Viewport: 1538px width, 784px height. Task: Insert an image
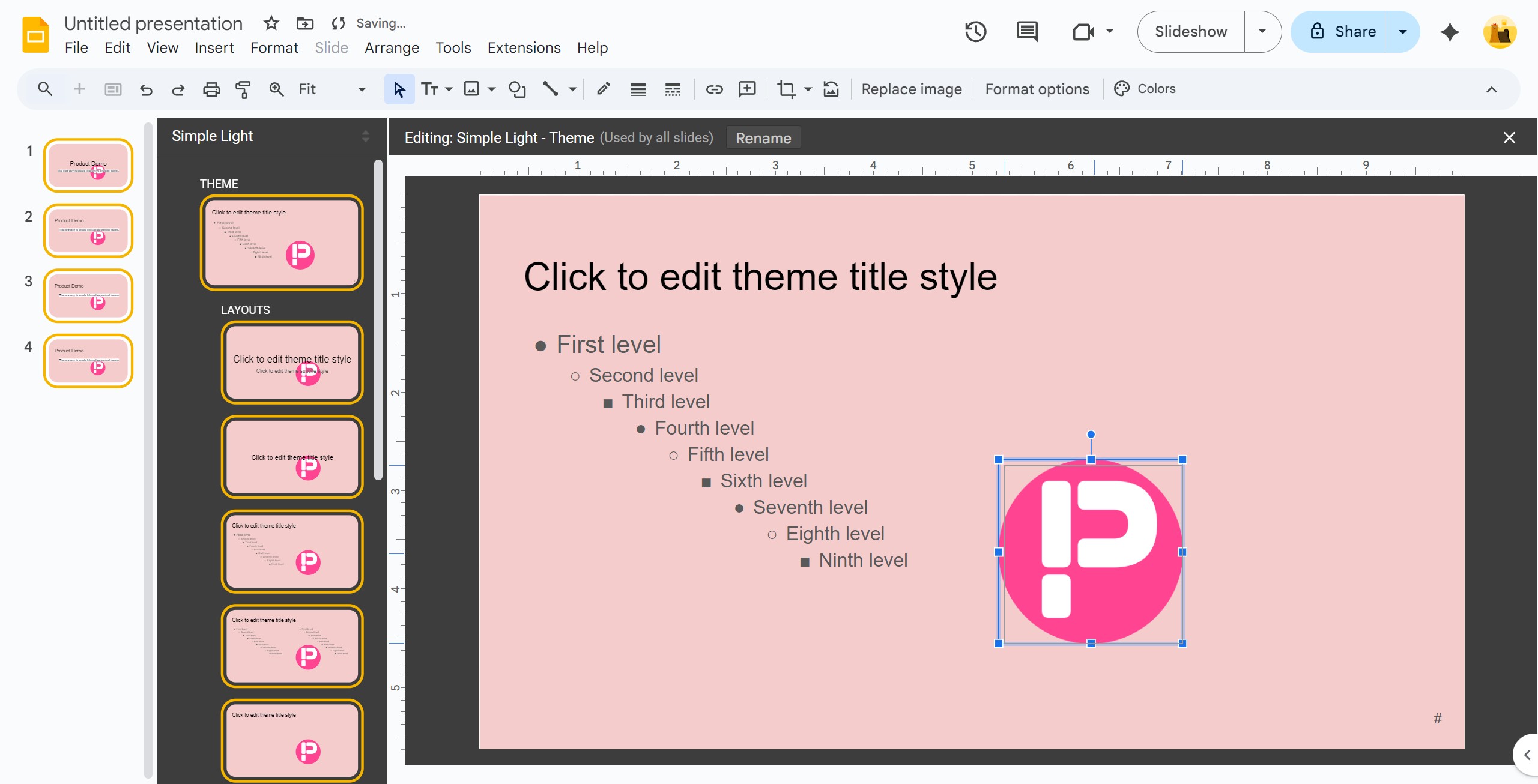(472, 89)
